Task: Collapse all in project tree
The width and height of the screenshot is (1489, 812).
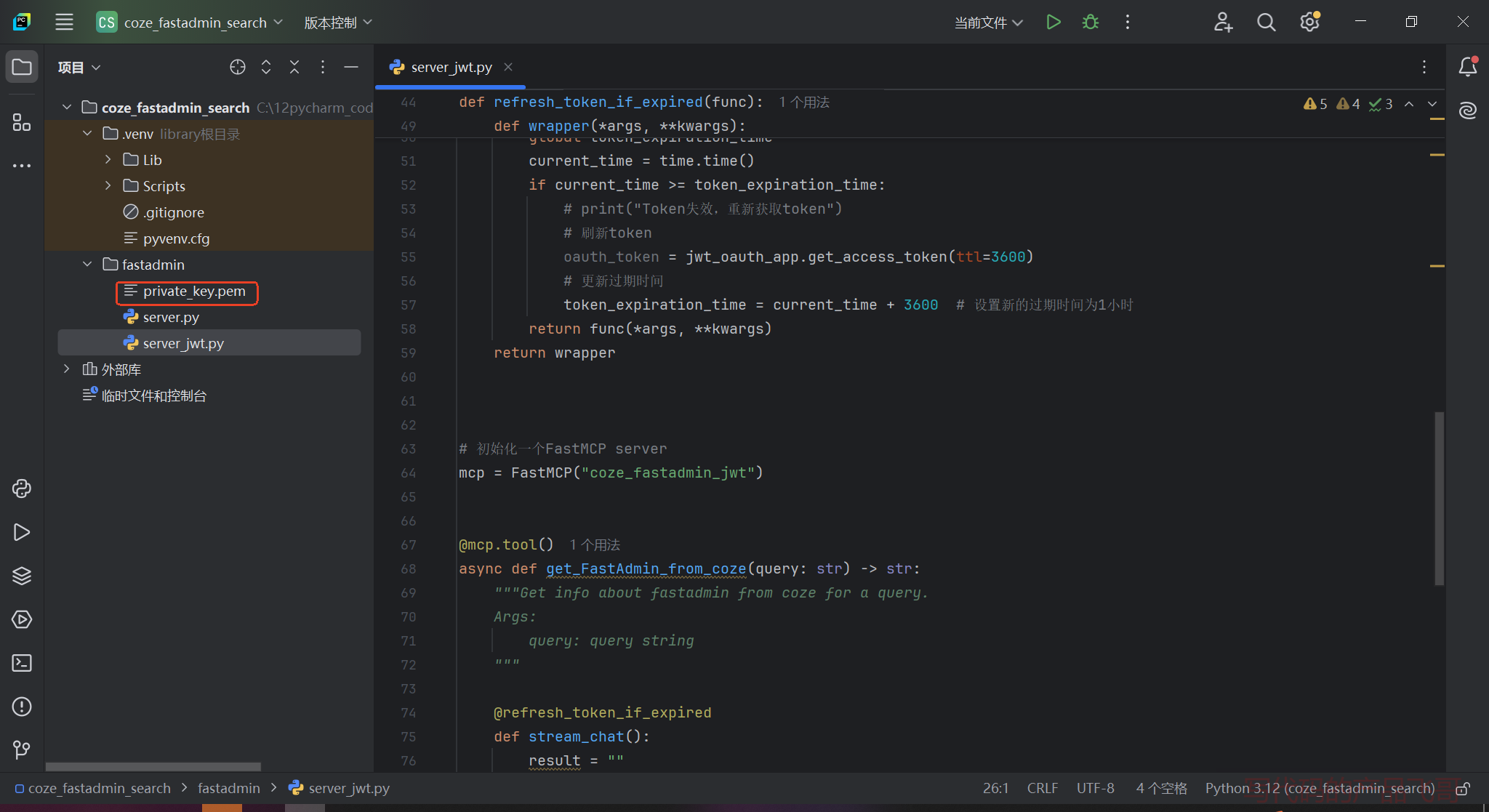Action: 294,67
